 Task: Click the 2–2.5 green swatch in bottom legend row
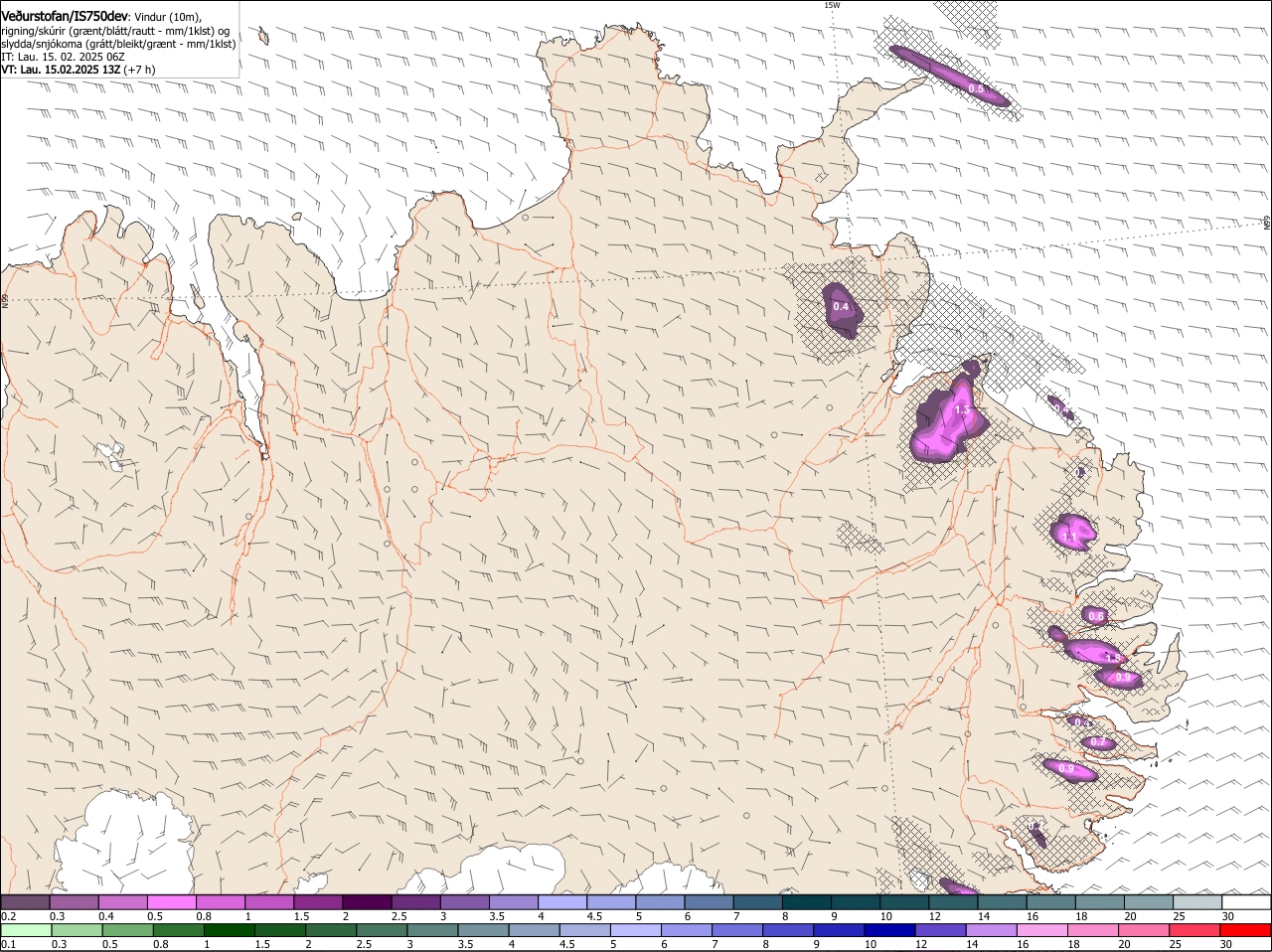click(x=331, y=930)
